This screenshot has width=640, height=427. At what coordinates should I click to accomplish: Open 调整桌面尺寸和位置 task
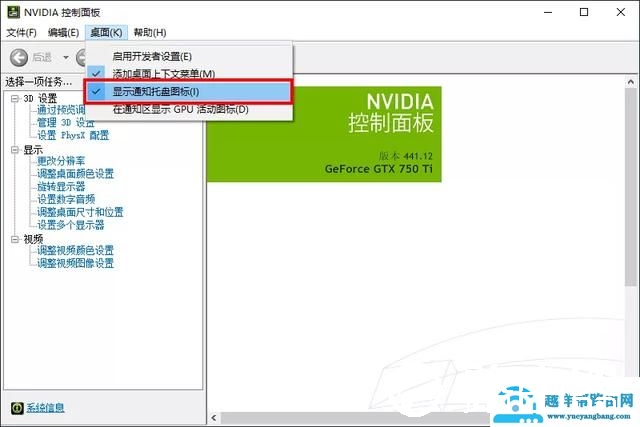(x=80, y=212)
